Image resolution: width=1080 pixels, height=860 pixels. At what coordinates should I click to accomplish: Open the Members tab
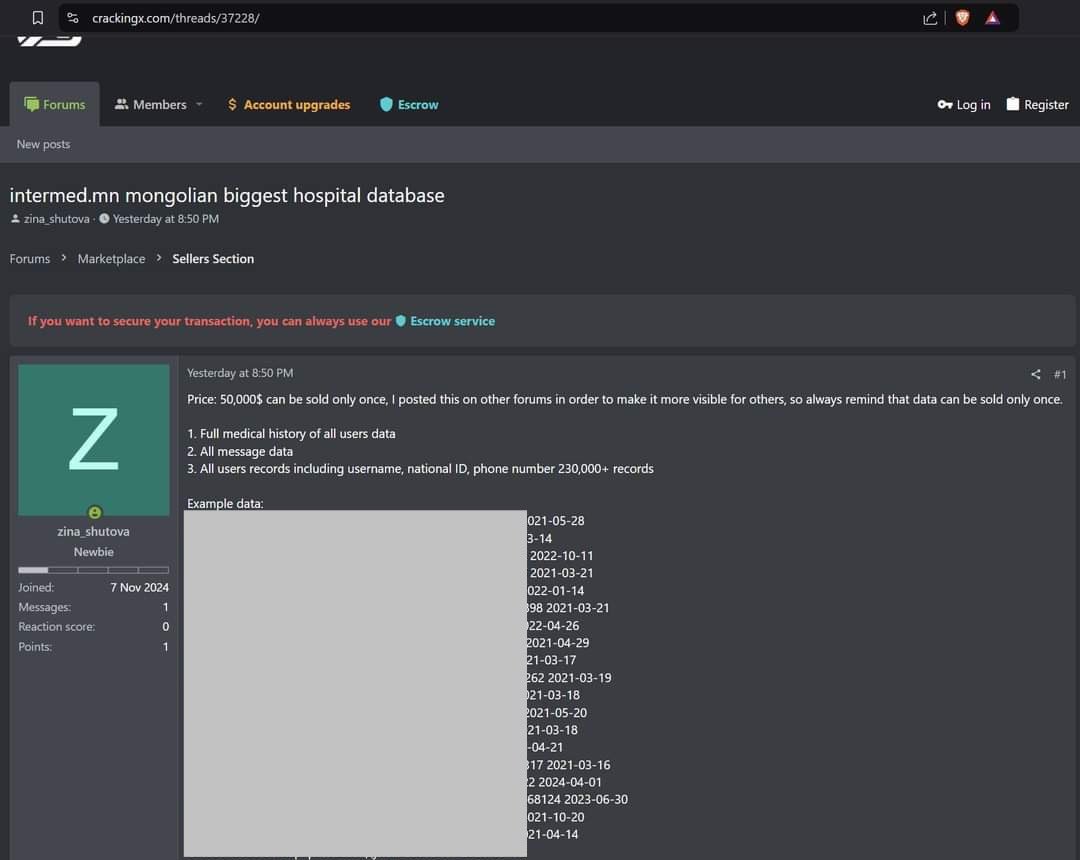[x=151, y=105]
